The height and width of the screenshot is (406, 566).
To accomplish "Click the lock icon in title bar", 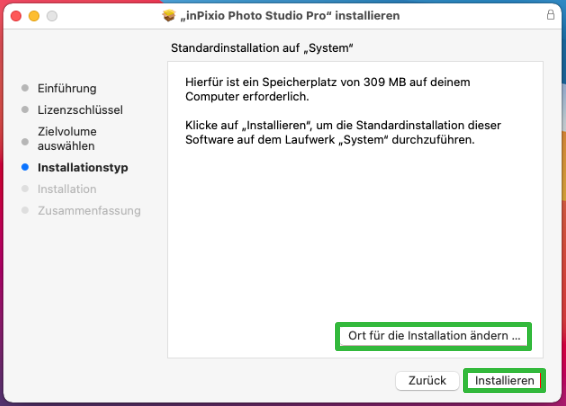I will (550, 15).
